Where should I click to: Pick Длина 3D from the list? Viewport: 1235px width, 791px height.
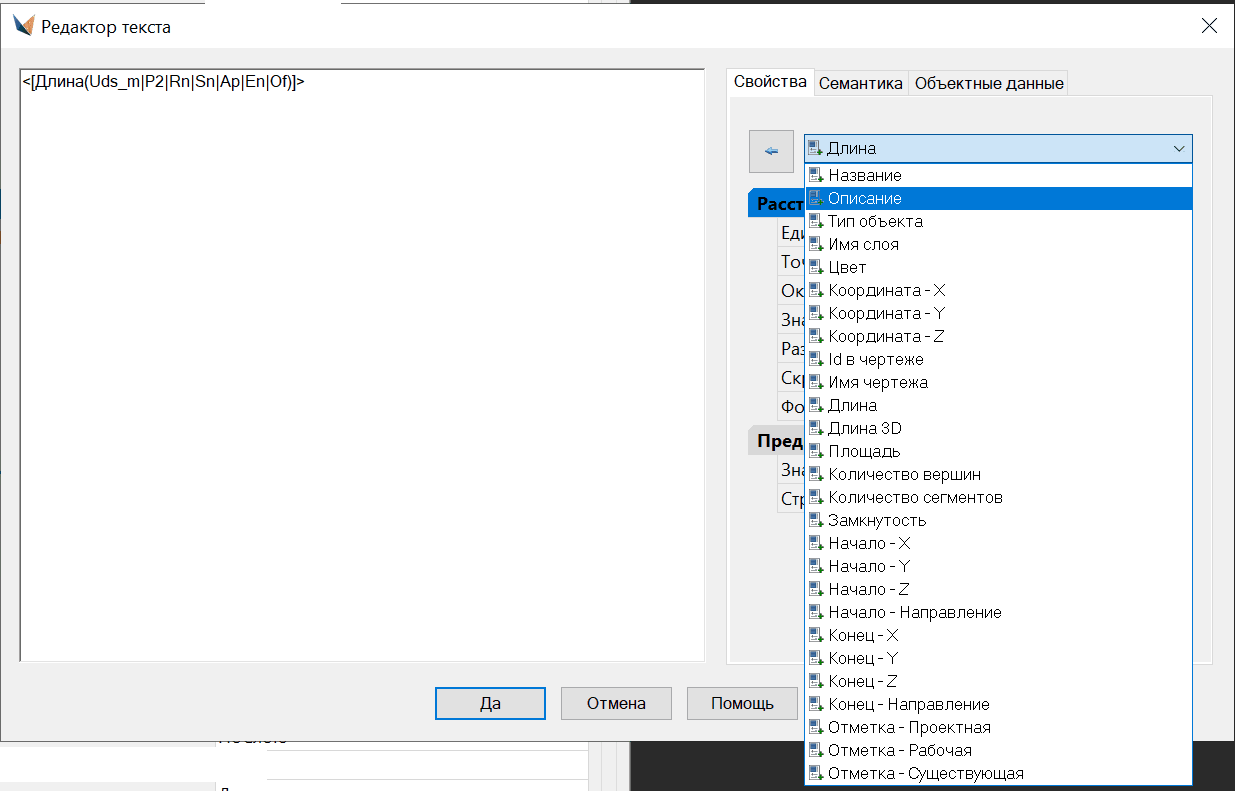[999, 428]
